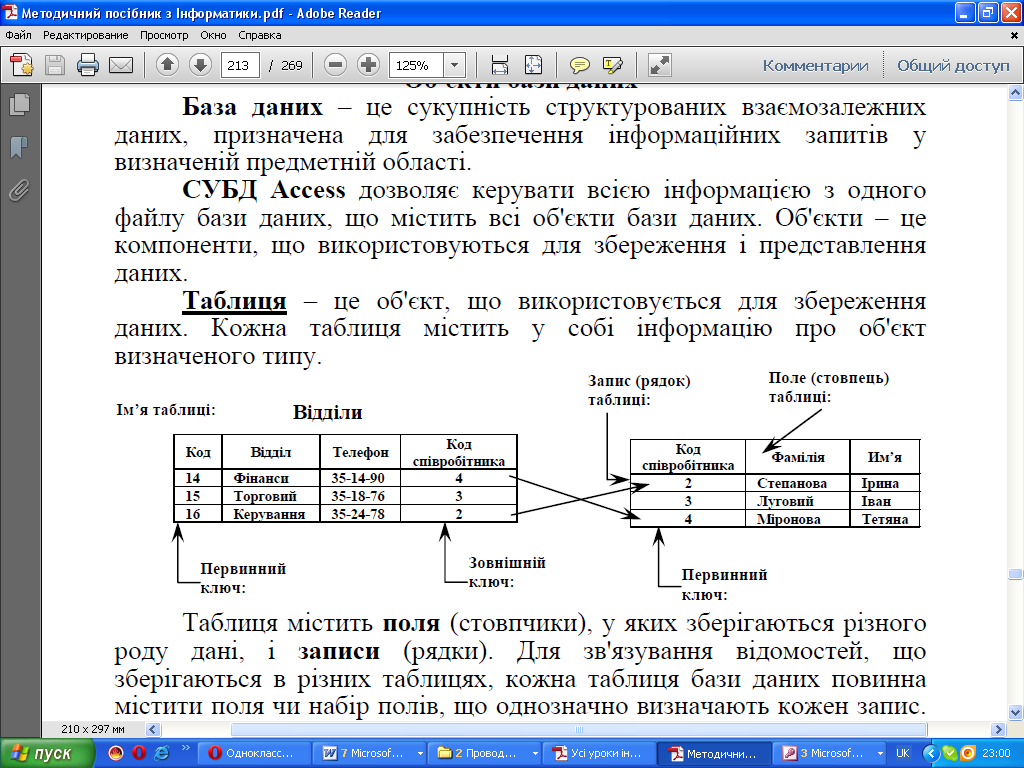Switch to read mode expand icon
1024x768 pixels.
[660, 65]
